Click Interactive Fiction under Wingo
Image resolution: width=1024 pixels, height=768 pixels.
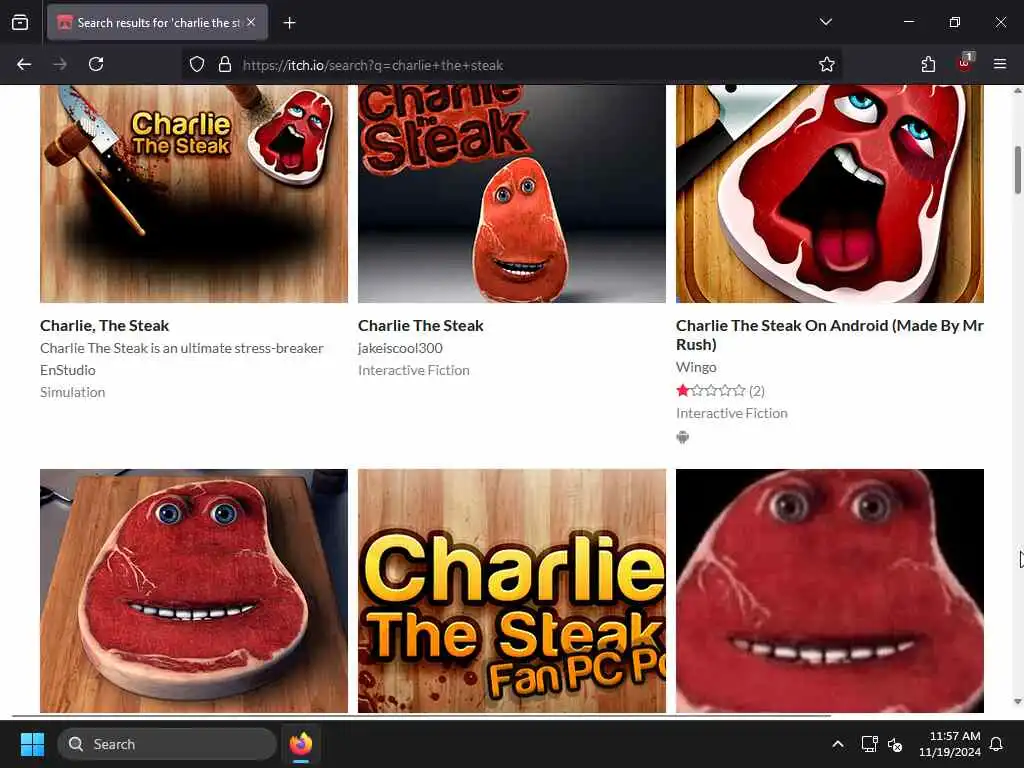[731, 413]
